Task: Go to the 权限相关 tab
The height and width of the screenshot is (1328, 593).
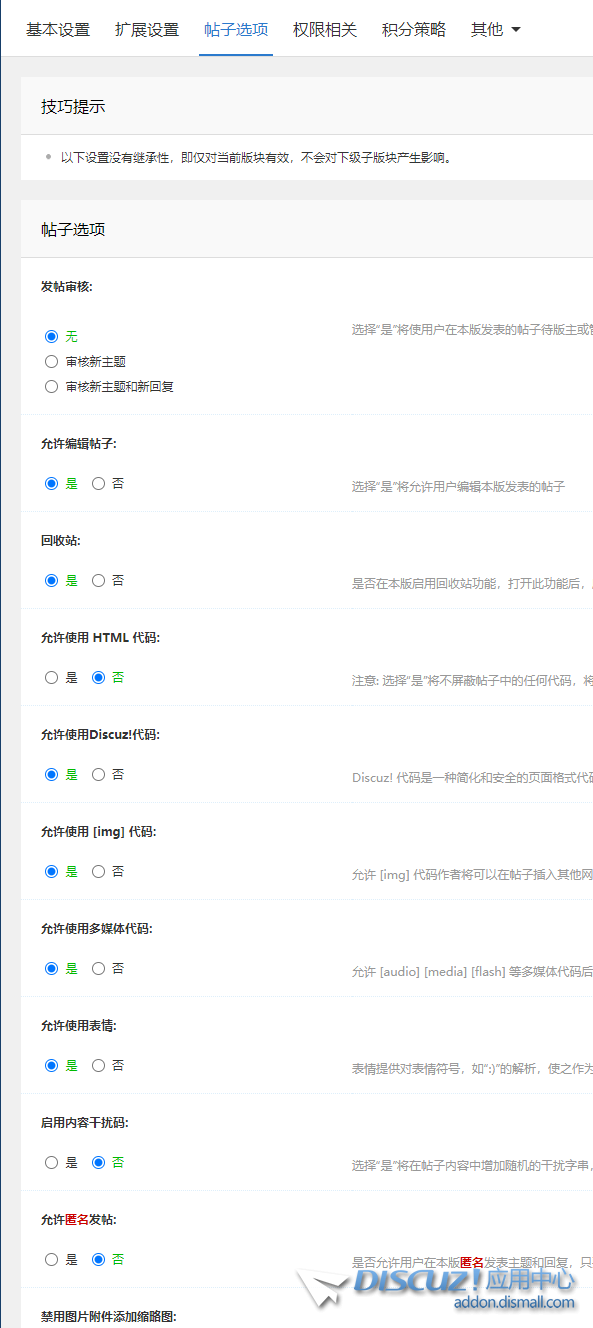Action: coord(325,29)
